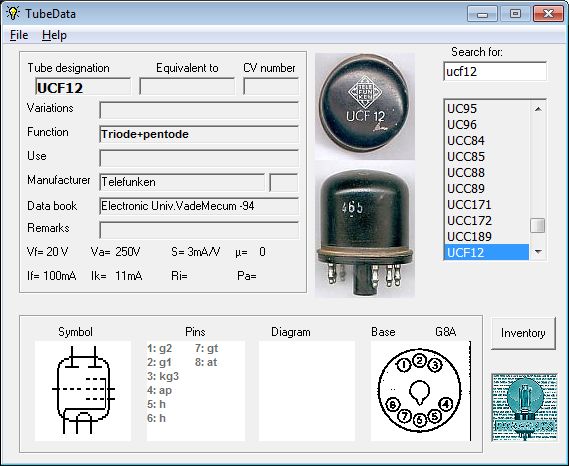Open the File menu

point(19,35)
